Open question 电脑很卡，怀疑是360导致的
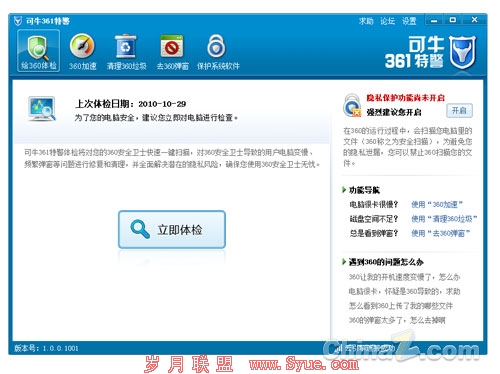The width and height of the screenshot is (500, 374). tap(404, 291)
